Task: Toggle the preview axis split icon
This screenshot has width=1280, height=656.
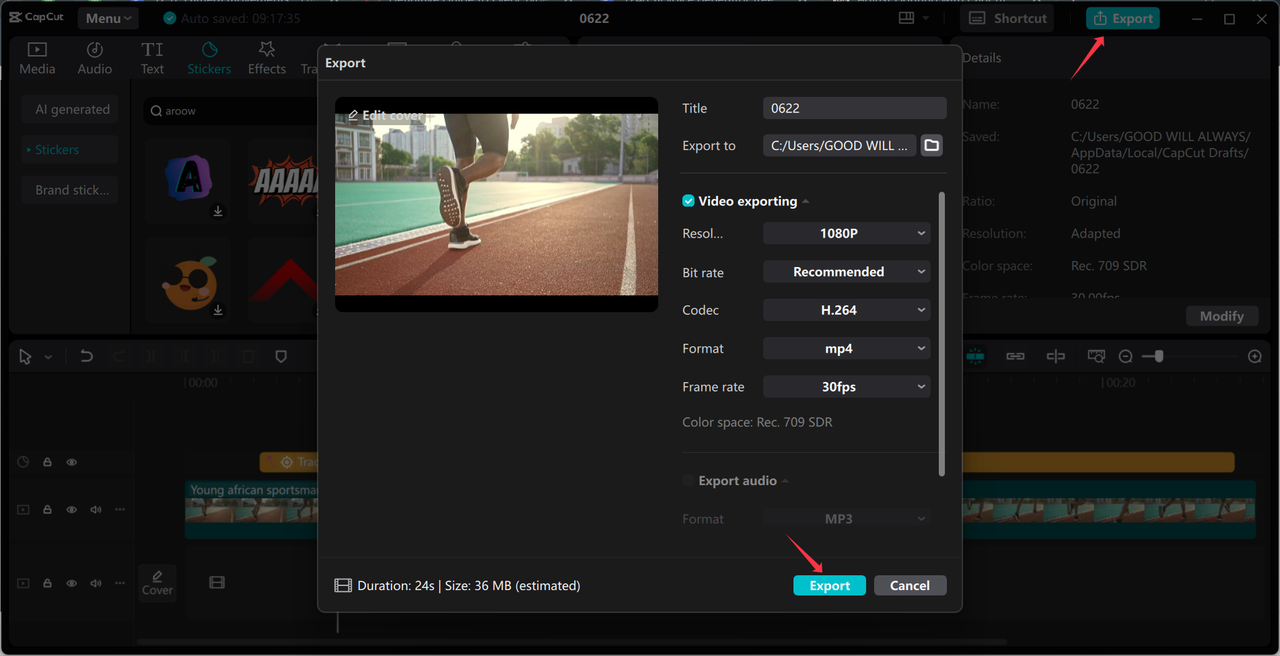Action: (1055, 356)
